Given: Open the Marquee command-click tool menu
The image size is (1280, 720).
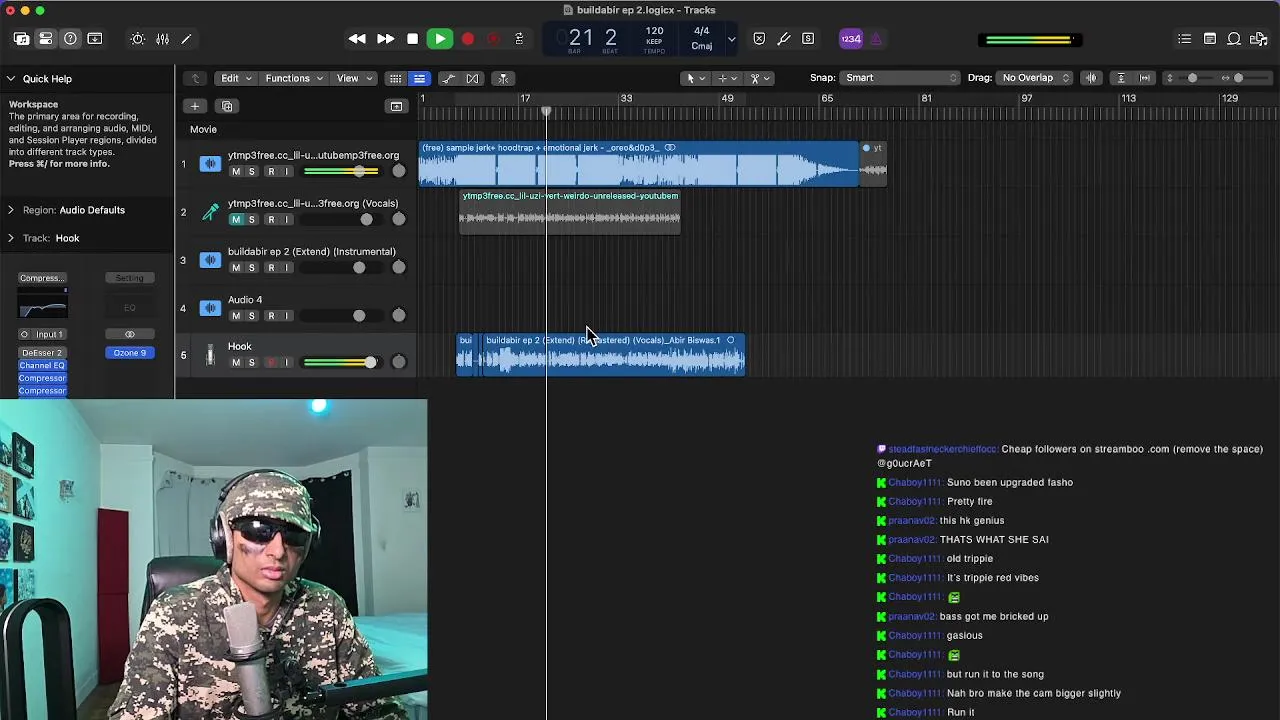Looking at the screenshot, I should point(726,78).
